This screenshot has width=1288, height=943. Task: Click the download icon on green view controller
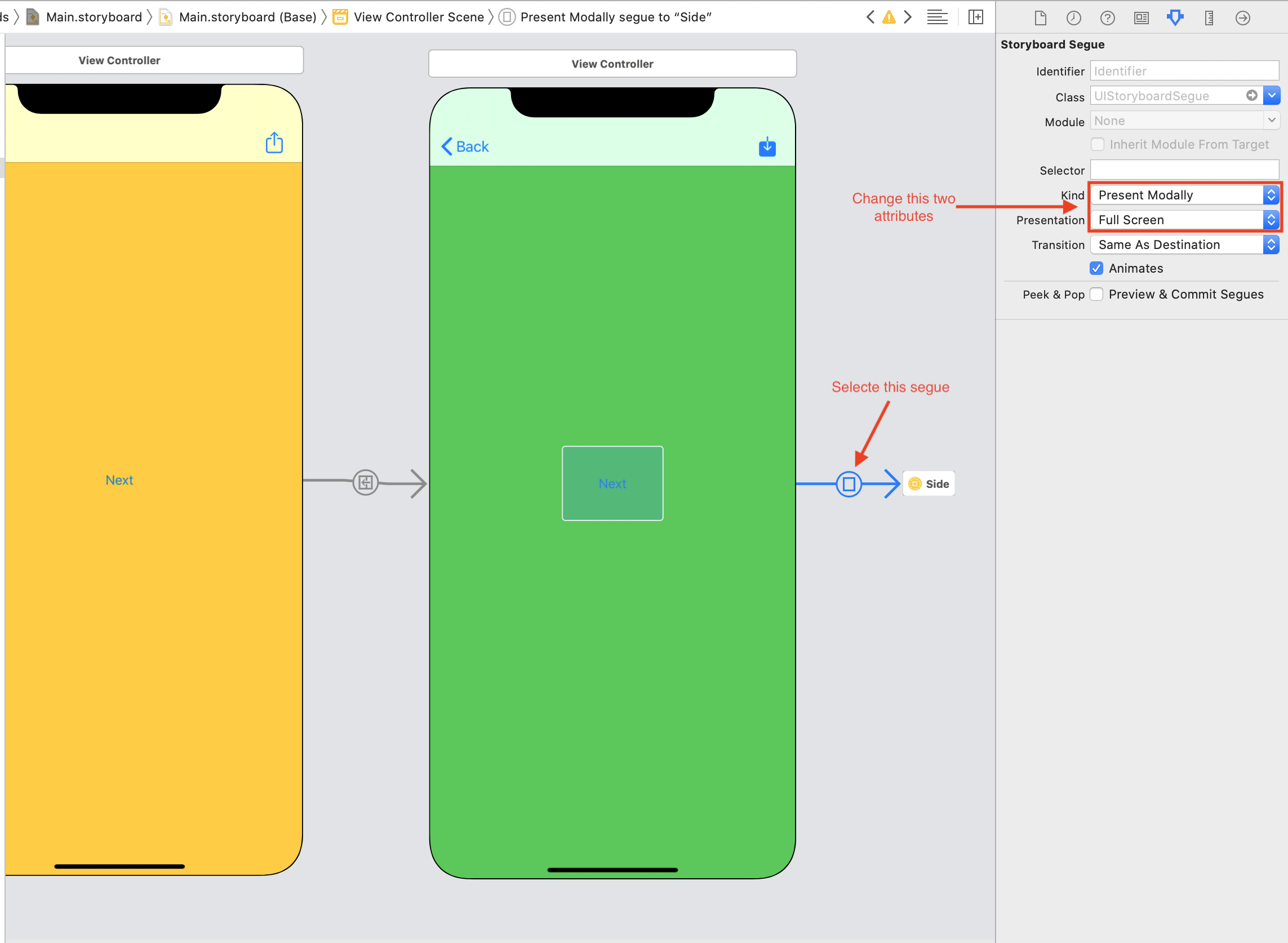[768, 147]
